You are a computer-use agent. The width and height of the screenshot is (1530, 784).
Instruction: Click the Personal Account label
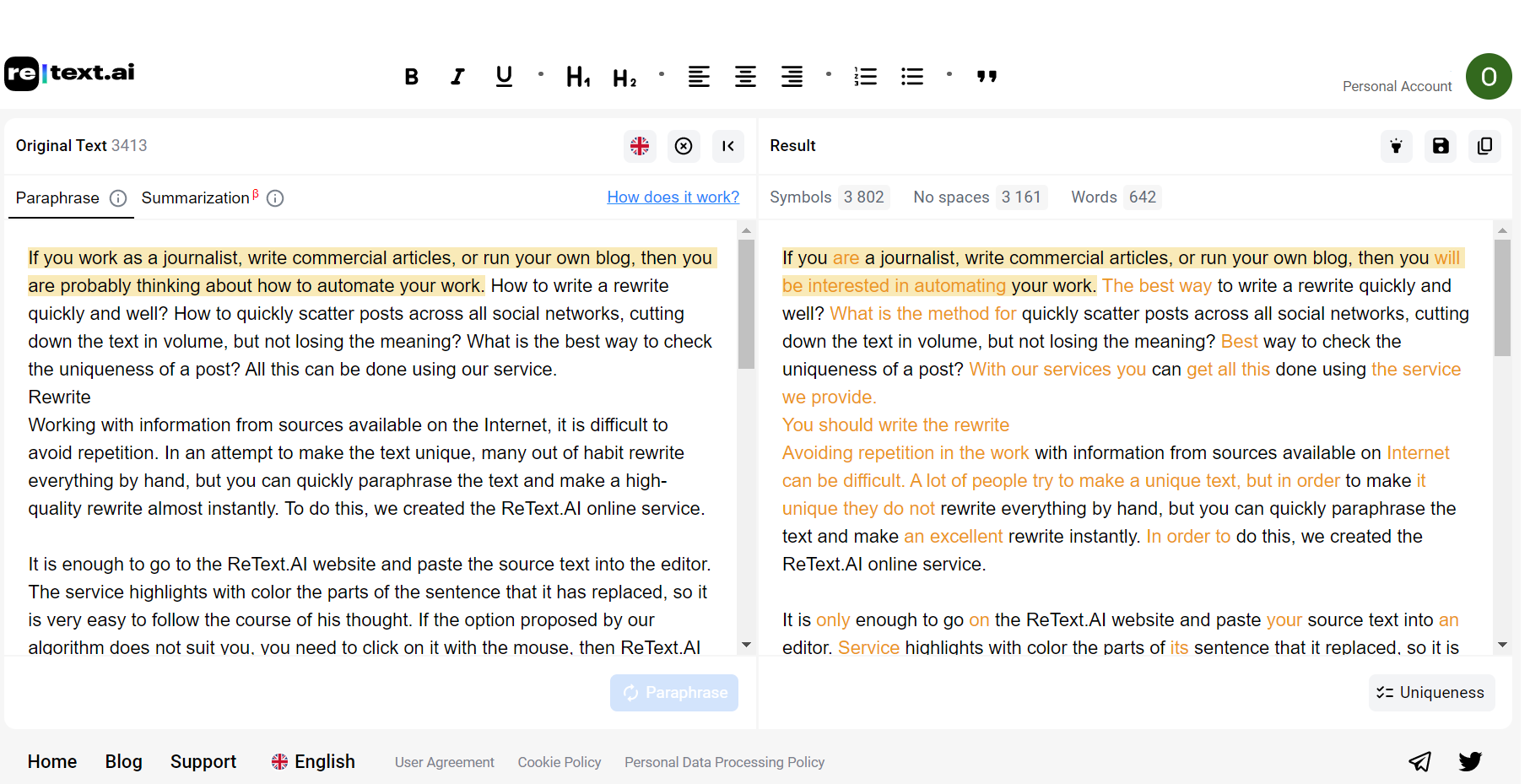(1397, 86)
